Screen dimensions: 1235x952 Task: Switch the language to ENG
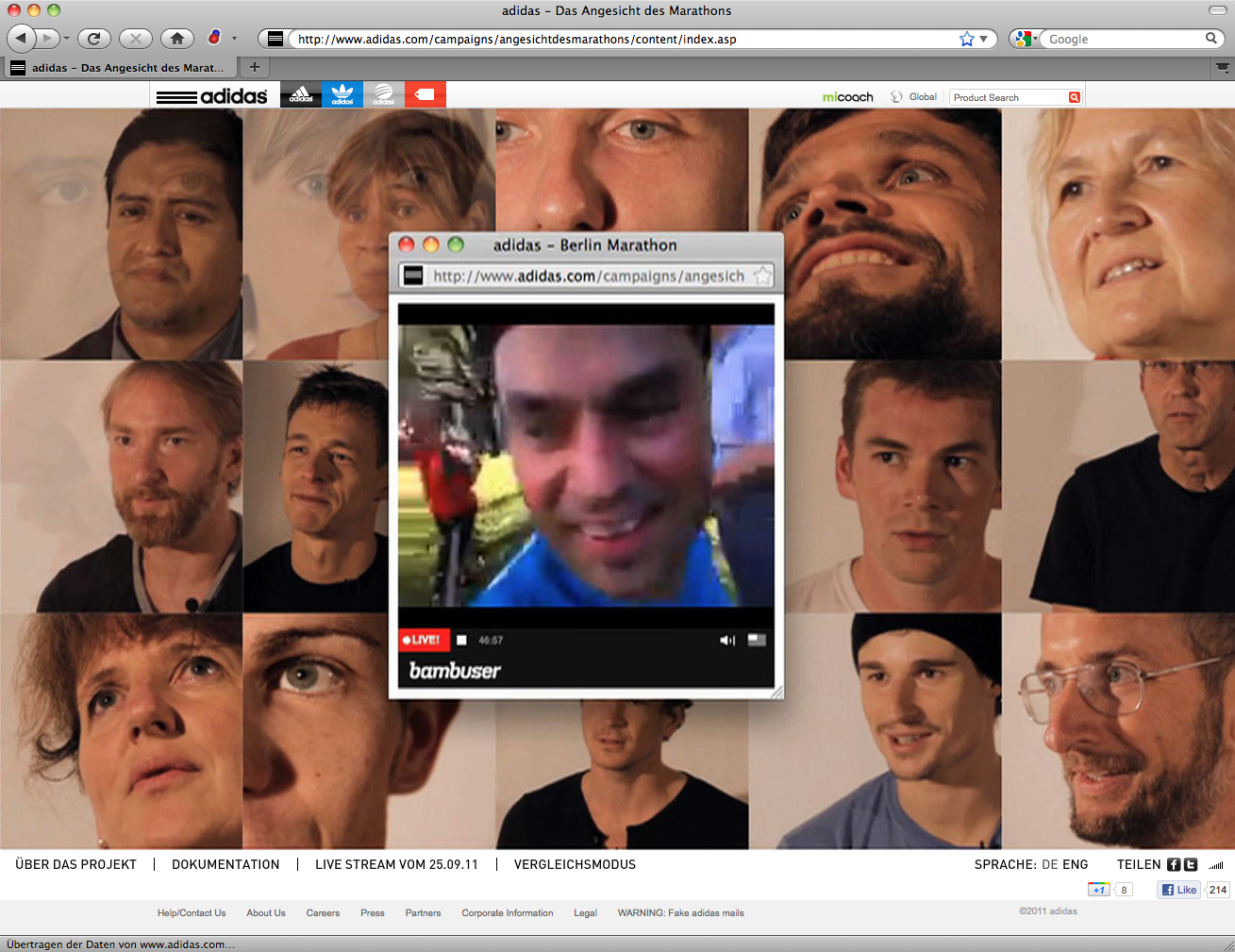[1076, 864]
